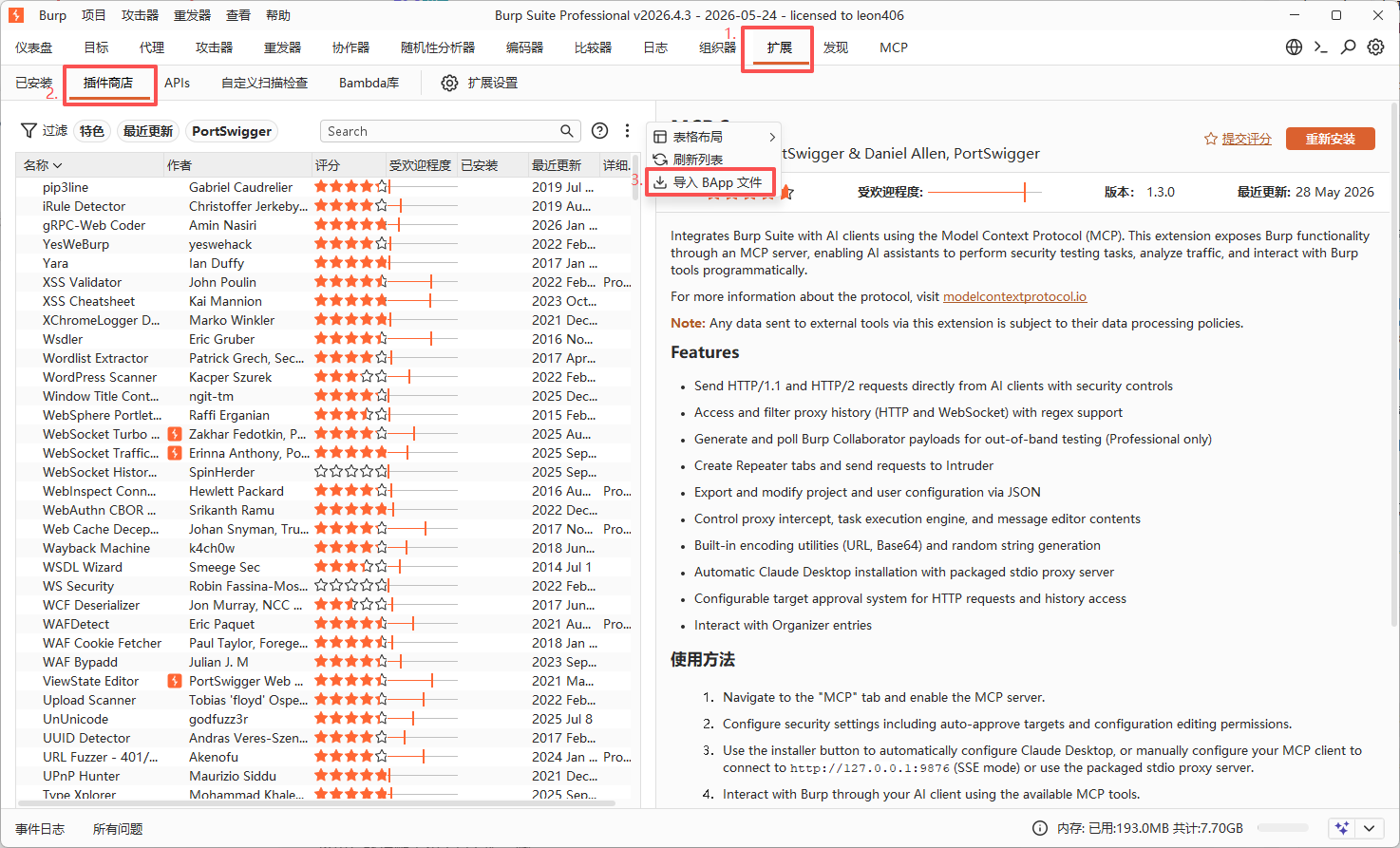This screenshot has width=1400, height=848.
Task: Click the Burp Suite logo icon in title bar
Action: pos(15,15)
